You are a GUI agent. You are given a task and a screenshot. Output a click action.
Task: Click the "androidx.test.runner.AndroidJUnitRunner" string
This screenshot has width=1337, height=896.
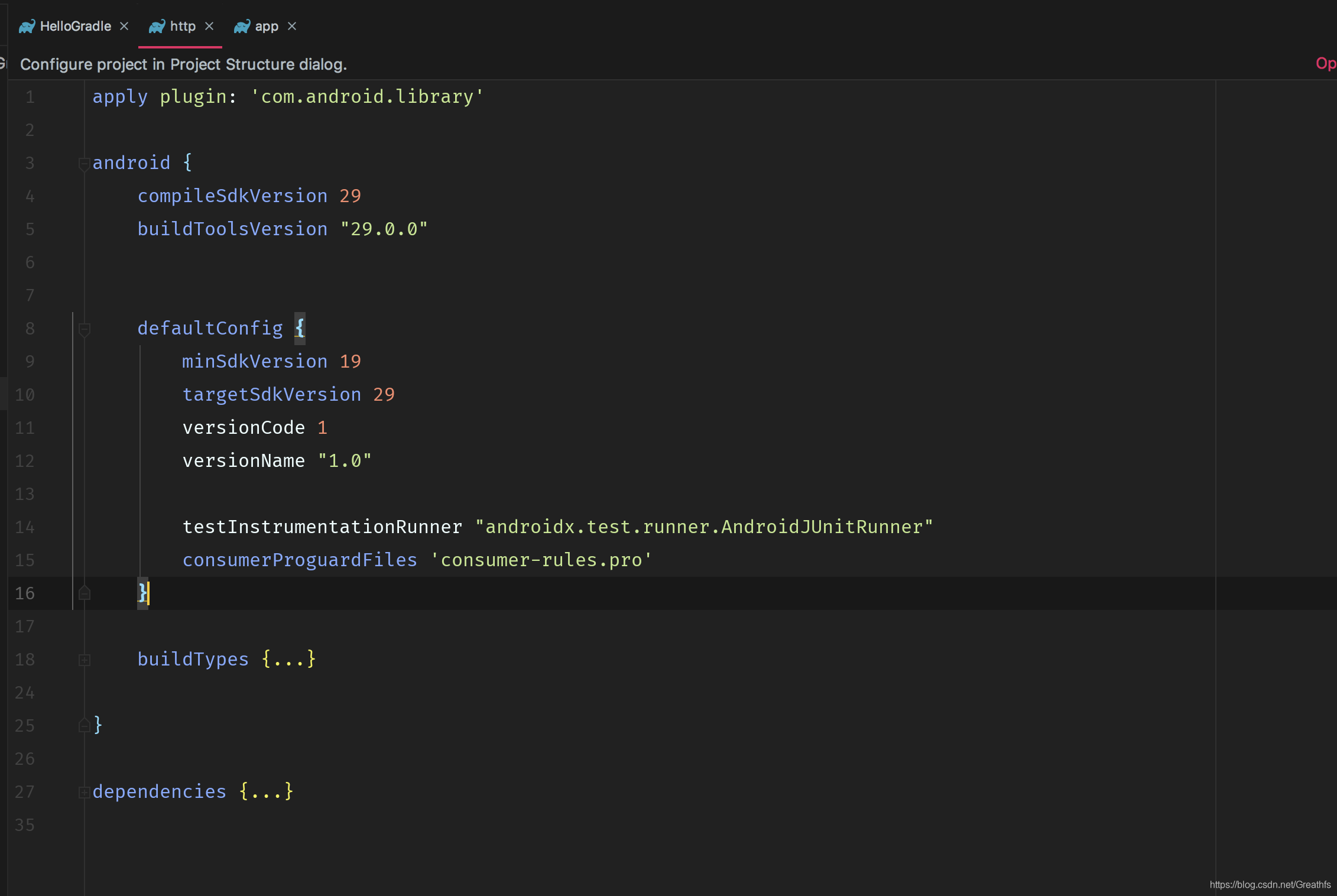pyautogui.click(x=704, y=527)
